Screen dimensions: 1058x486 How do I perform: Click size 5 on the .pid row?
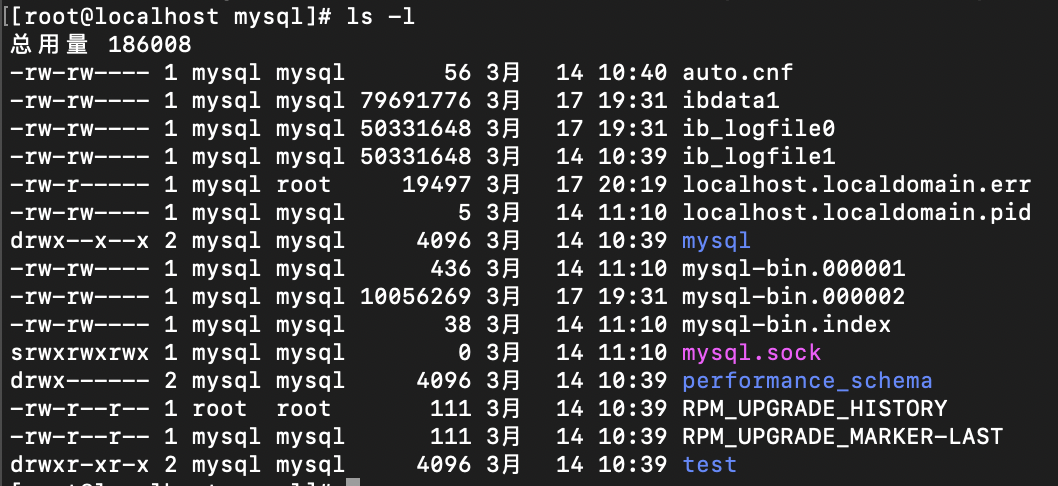[464, 213]
